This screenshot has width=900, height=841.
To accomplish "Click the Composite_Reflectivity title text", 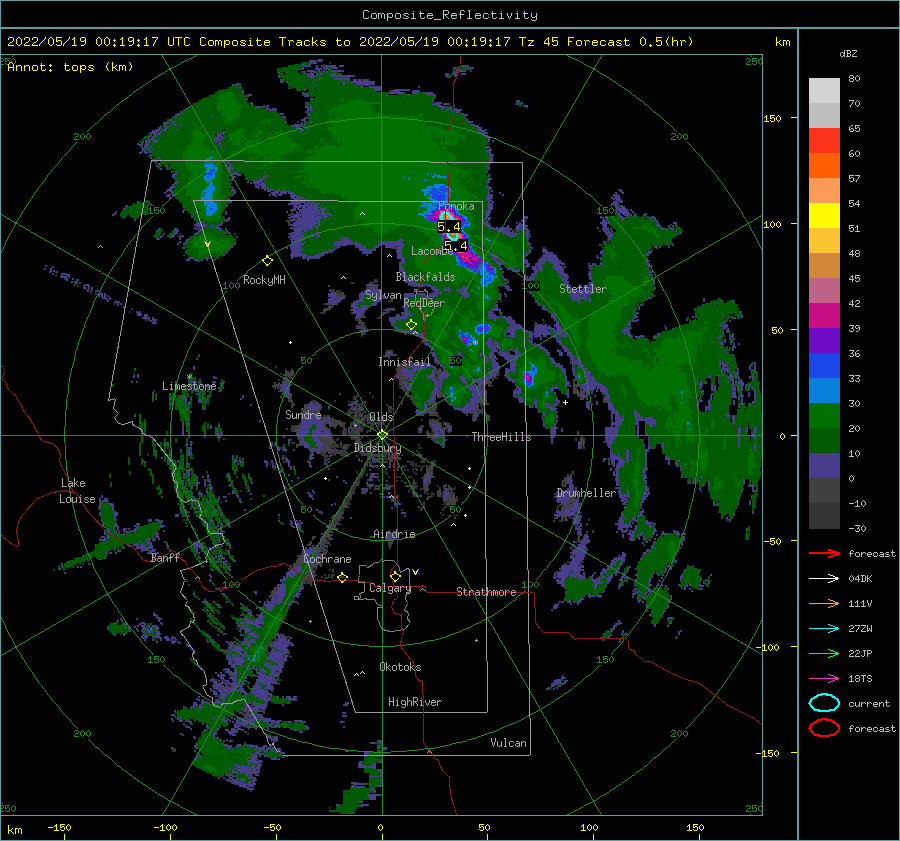I will tap(449, 15).
